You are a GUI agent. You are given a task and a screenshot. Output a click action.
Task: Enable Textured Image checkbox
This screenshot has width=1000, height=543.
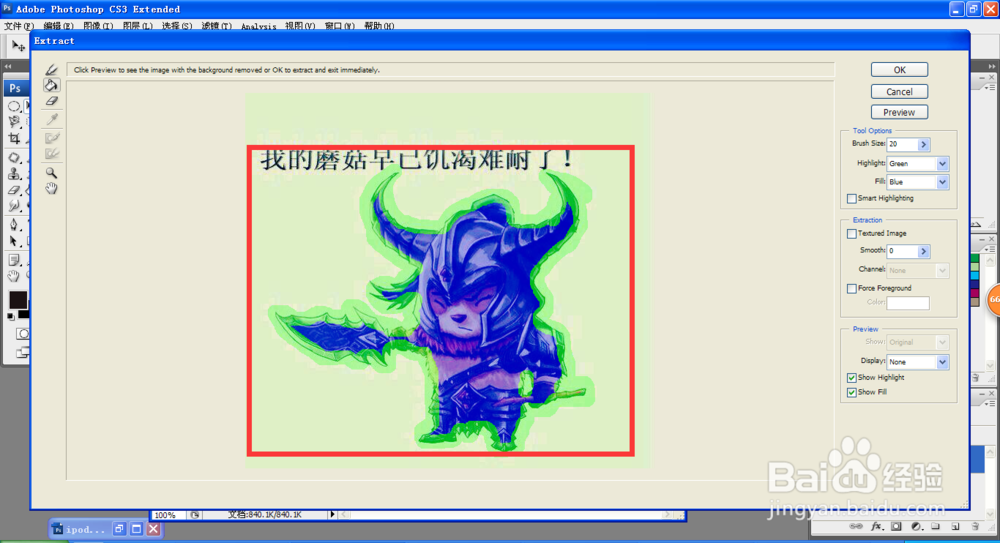pyautogui.click(x=851, y=234)
